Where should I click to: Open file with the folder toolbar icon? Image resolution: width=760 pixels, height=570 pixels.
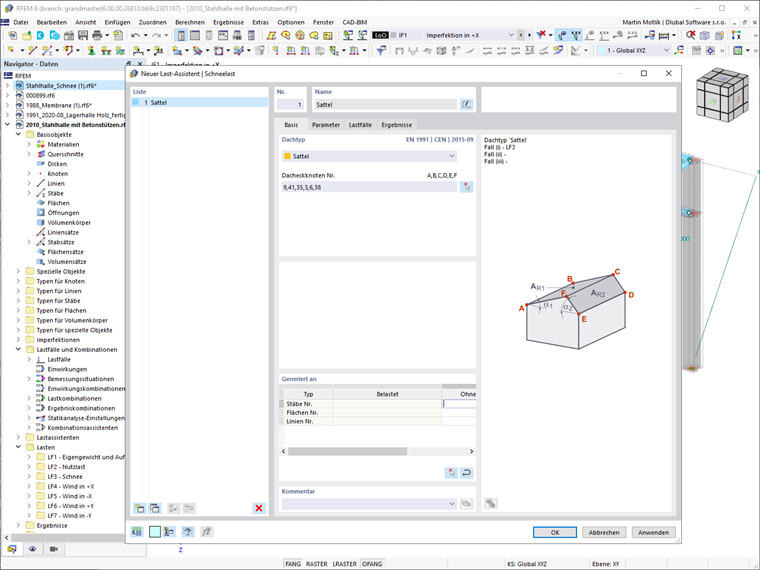click(27, 35)
